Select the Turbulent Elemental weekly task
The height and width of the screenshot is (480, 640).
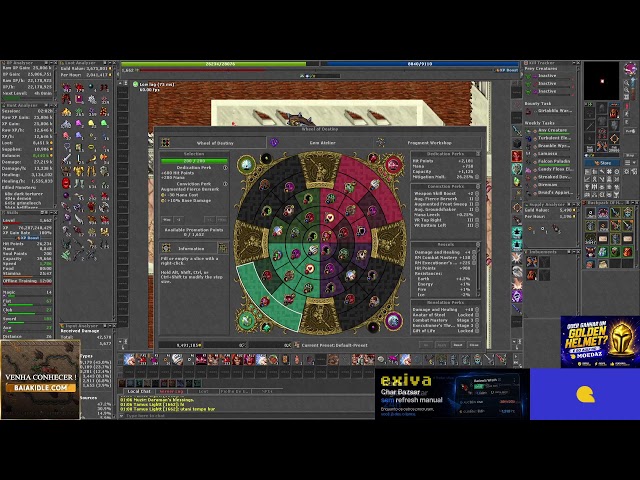[x=551, y=138]
